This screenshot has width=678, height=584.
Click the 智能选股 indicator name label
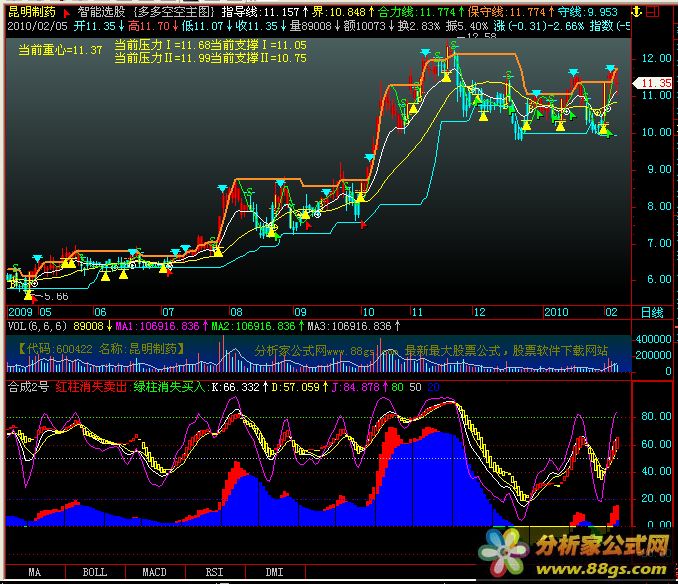tap(103, 7)
